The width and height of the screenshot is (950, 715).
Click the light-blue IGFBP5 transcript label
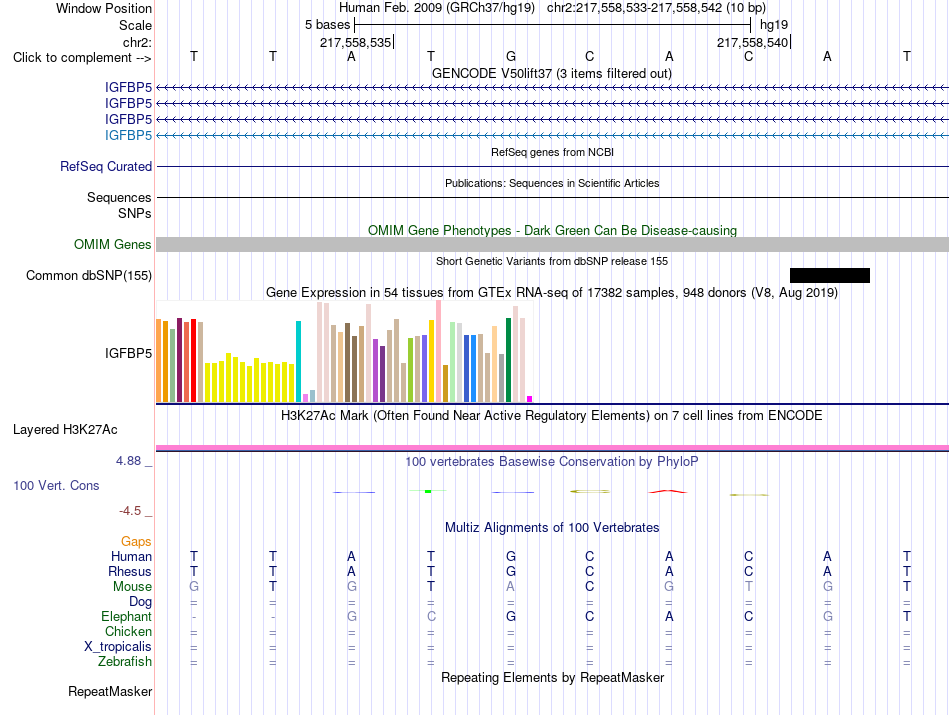tap(128, 135)
